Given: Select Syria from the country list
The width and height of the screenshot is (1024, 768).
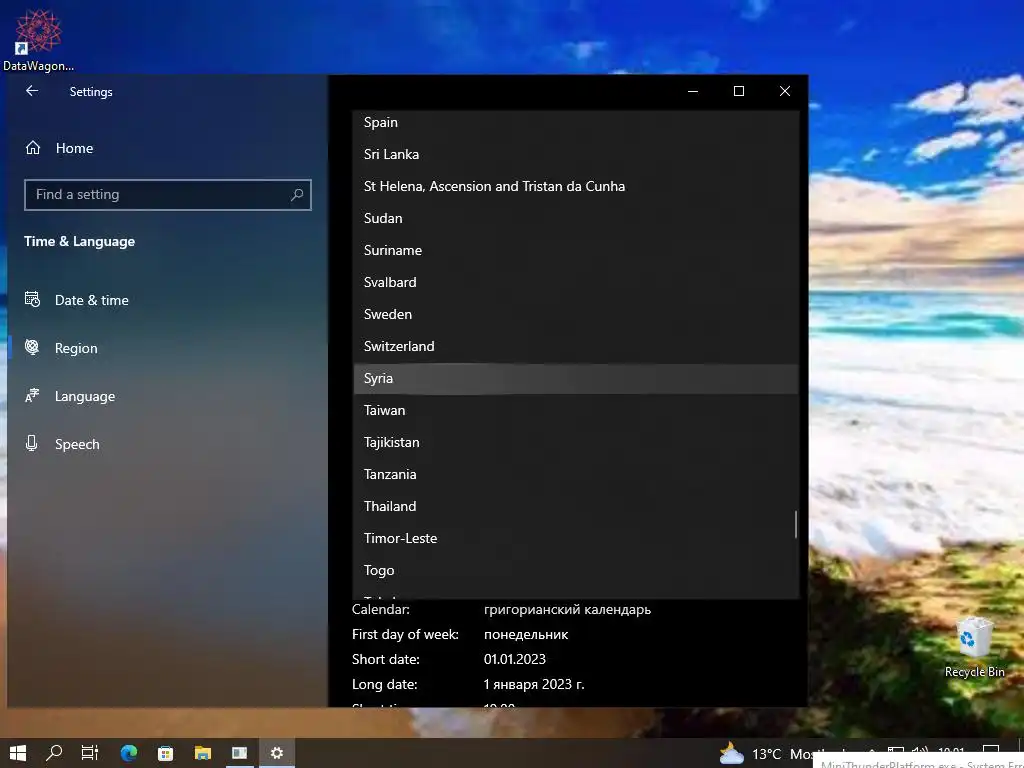Looking at the screenshot, I should pos(575,378).
